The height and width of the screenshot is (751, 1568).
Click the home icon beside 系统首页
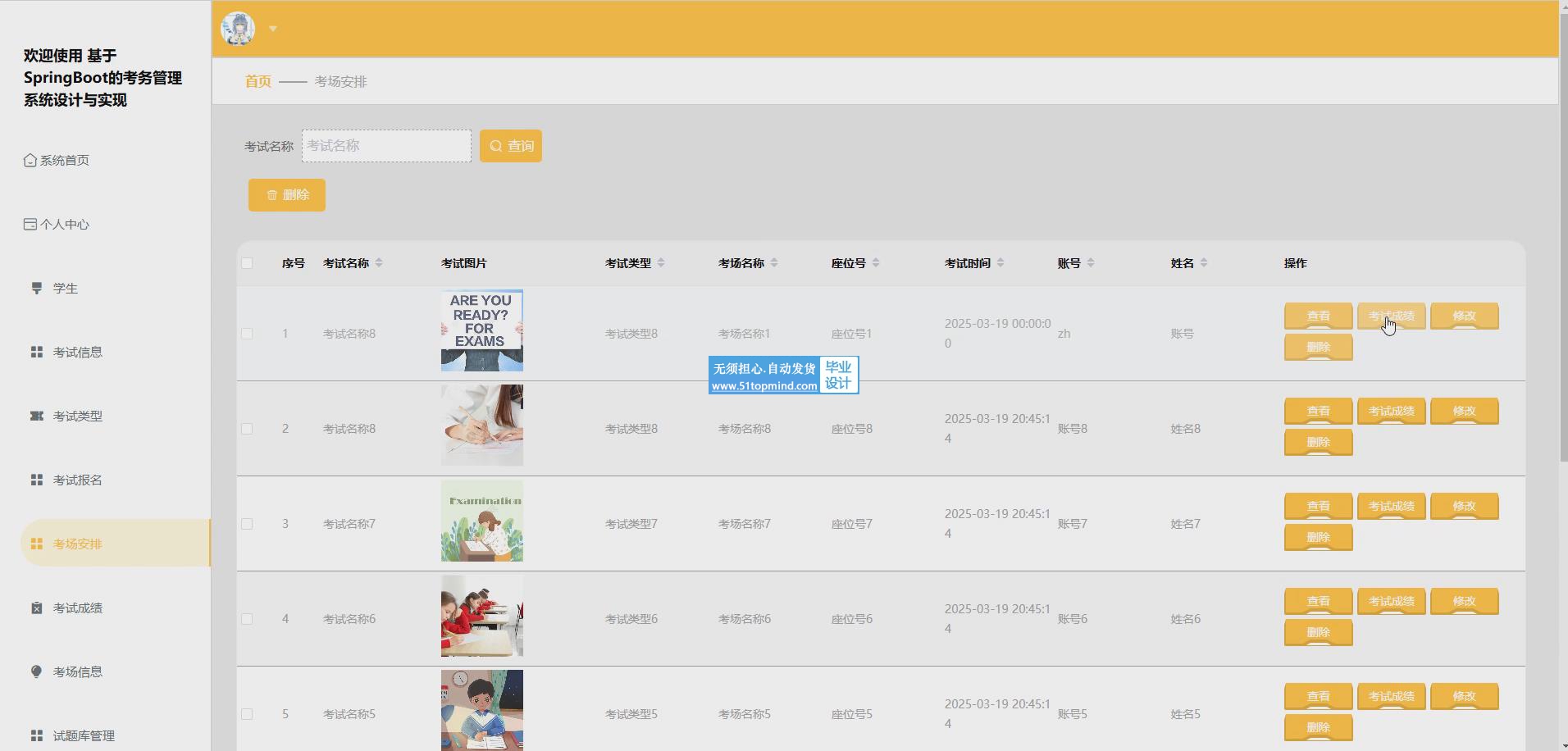click(30, 160)
